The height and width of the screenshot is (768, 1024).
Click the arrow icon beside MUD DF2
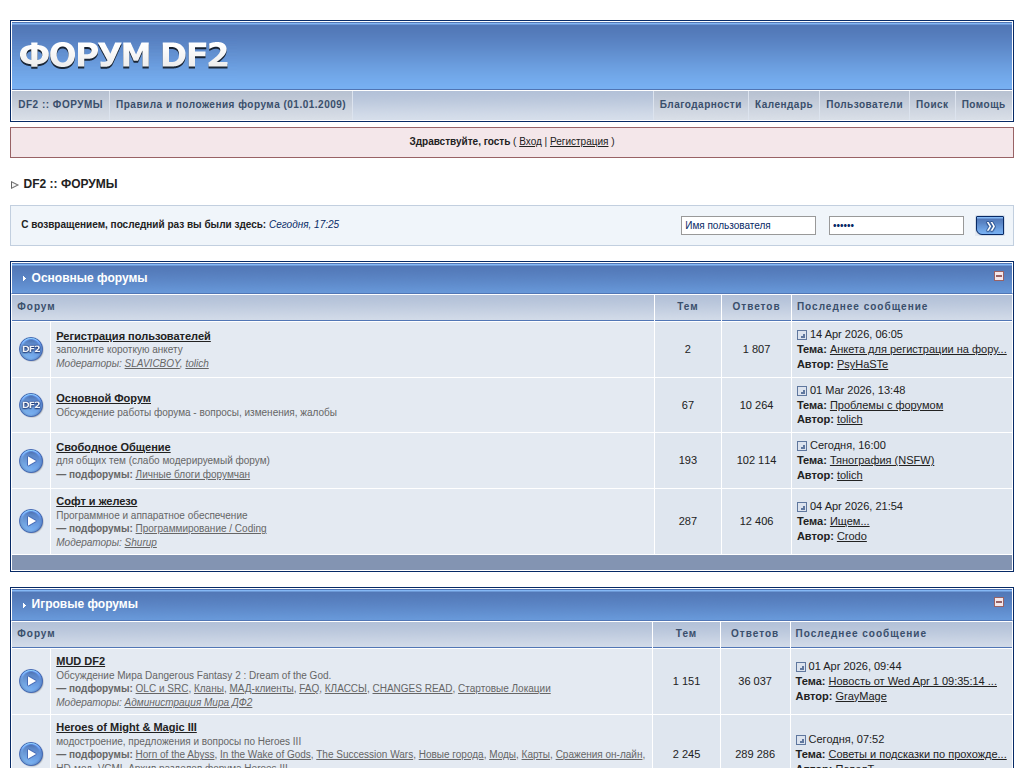pyautogui.click(x=31, y=681)
